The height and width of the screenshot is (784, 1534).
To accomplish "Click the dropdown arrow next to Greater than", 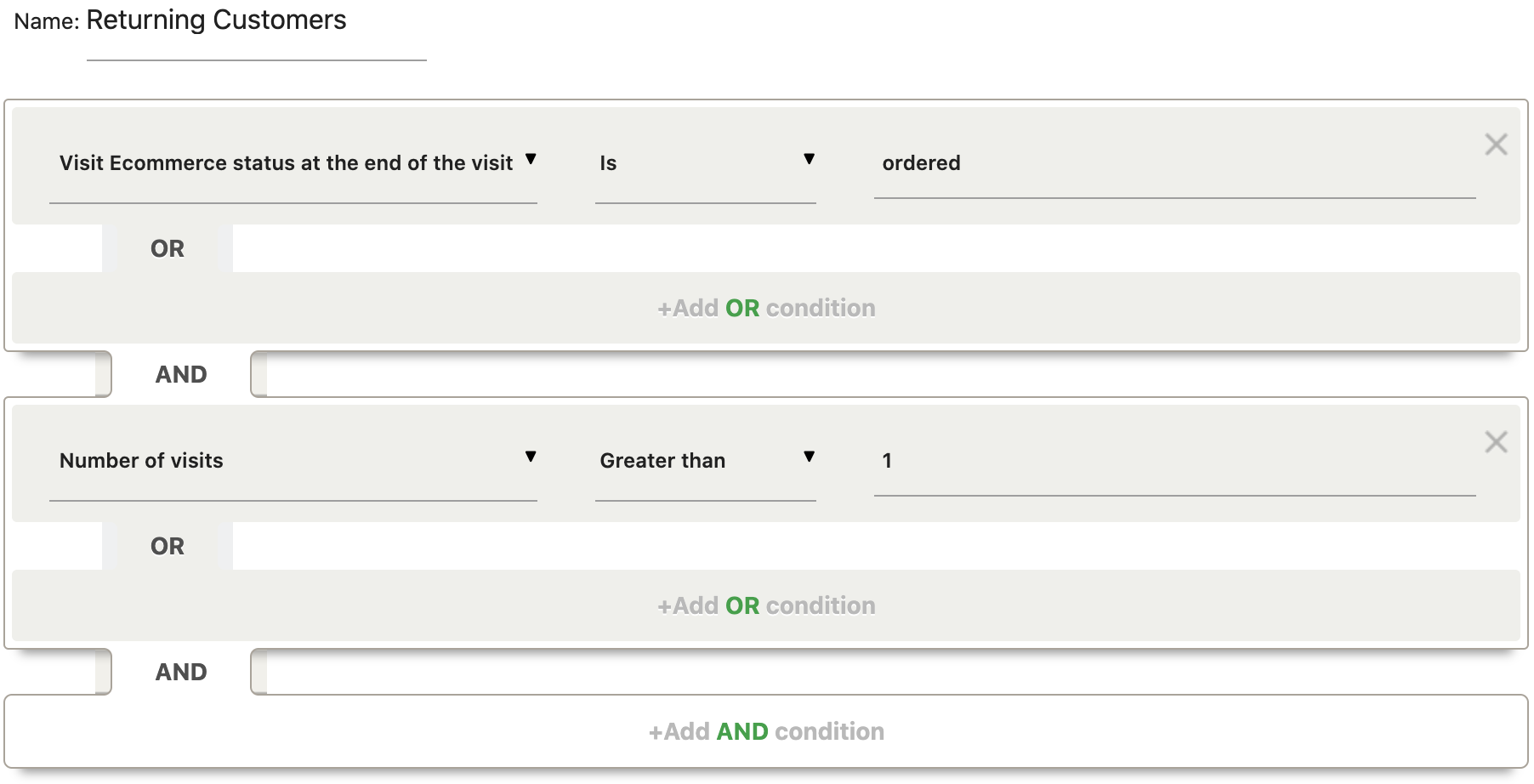I will (809, 457).
